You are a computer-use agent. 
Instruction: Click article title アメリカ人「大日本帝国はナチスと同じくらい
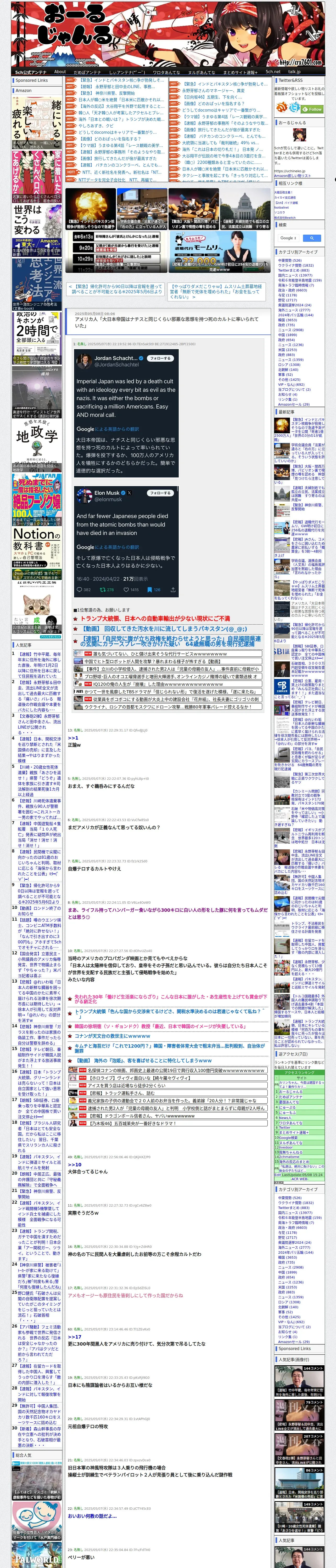(166, 322)
